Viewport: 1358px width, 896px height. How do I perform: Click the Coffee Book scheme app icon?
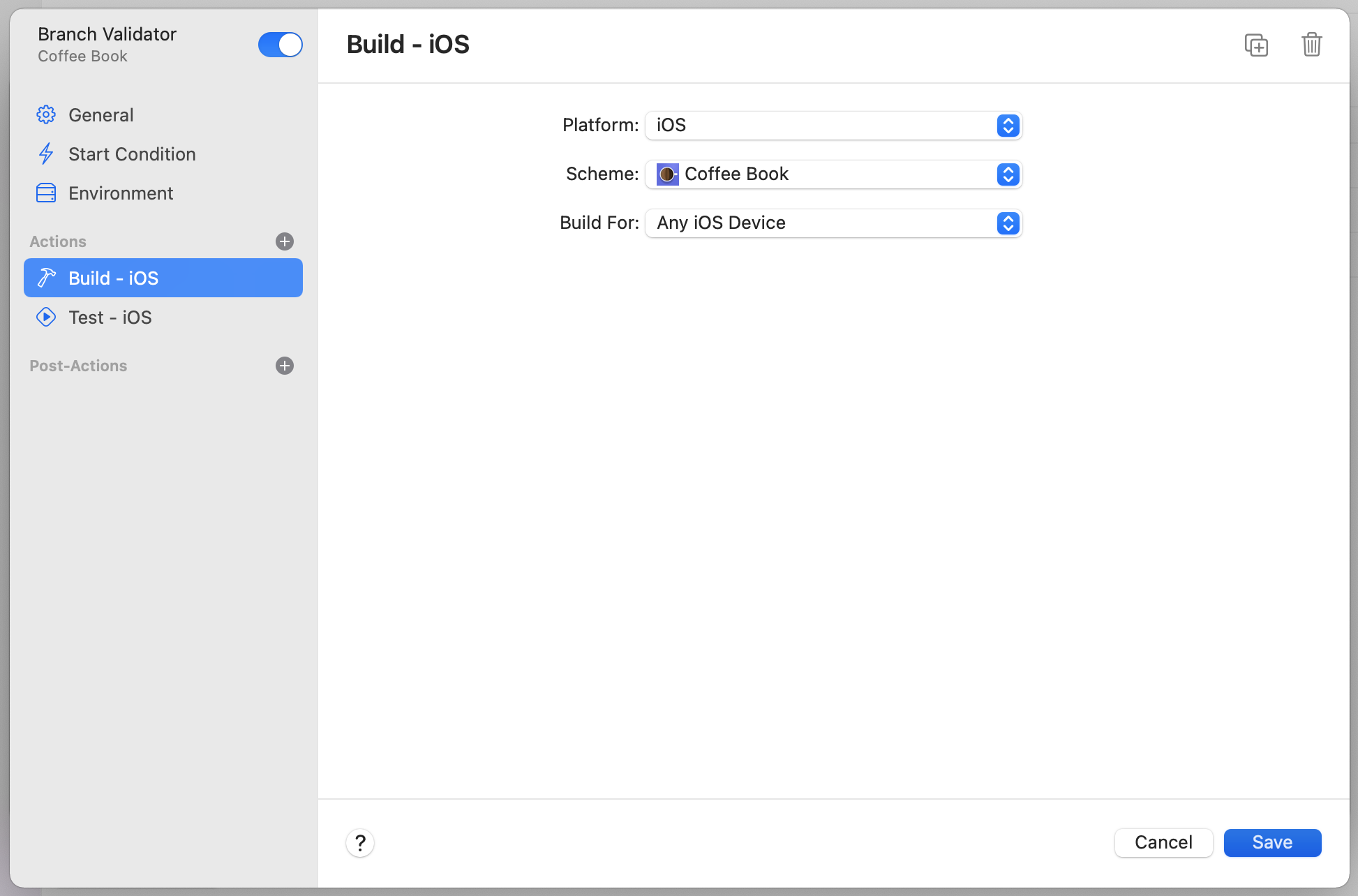pos(667,174)
